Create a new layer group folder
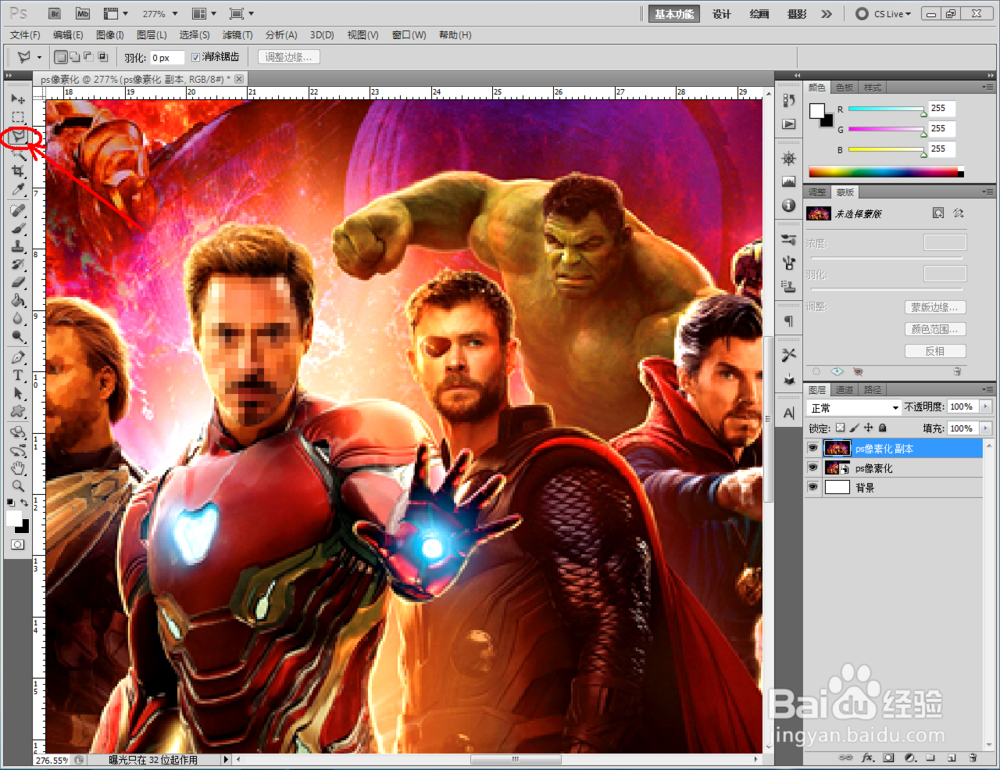1000x770 pixels. [x=930, y=758]
